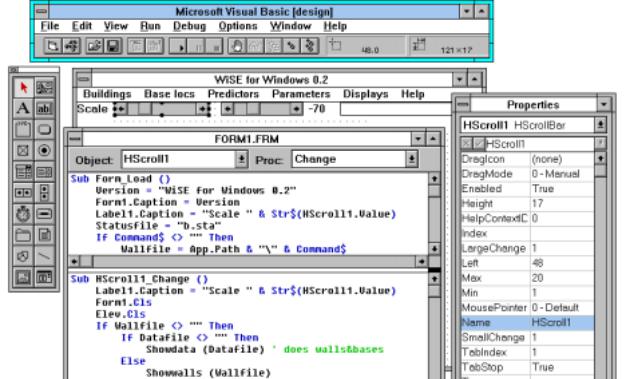Click the Instant Watch toolbar icon
Screen dimensions: 624x379
(x=255, y=46)
